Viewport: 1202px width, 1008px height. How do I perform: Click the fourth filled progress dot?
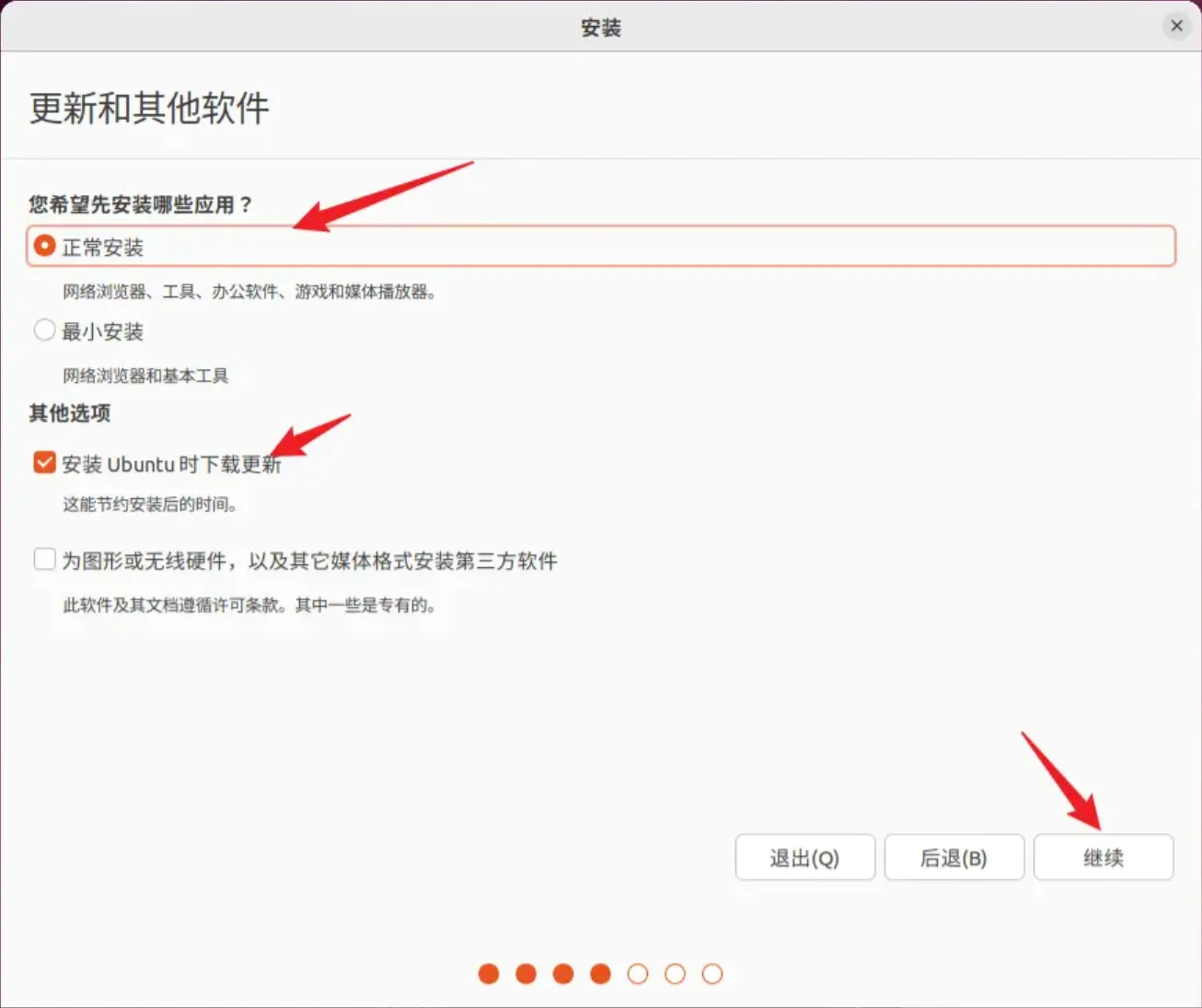pos(600,974)
